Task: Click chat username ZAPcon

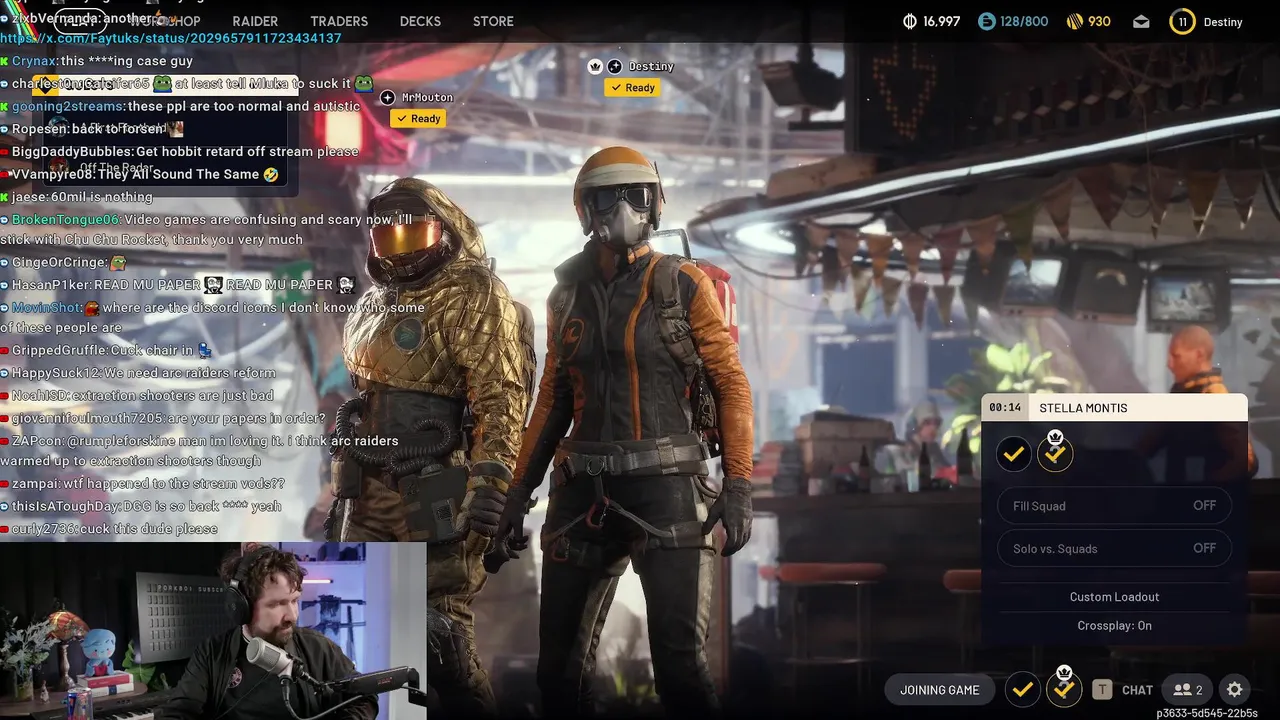Action: click(x=36, y=441)
